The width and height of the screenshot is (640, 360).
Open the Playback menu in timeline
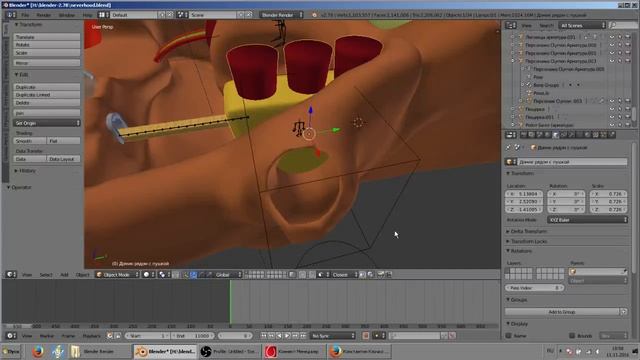[x=91, y=336]
